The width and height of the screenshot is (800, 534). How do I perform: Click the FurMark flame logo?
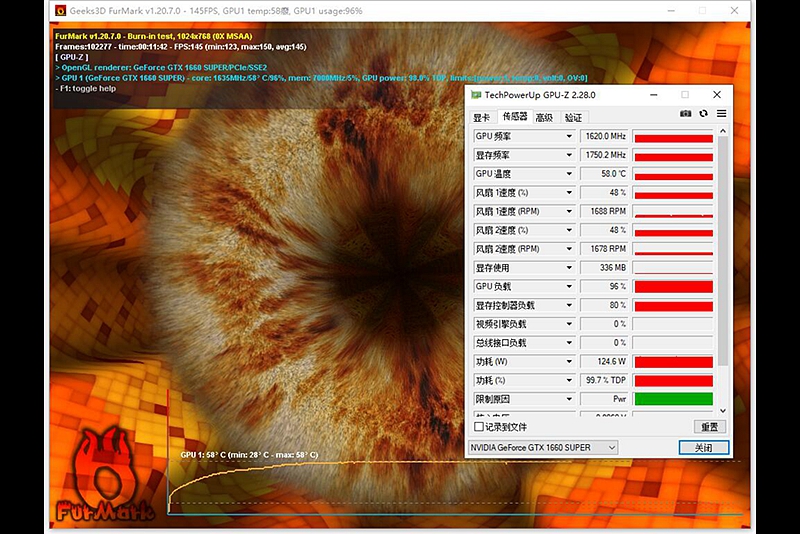pyautogui.click(x=104, y=475)
